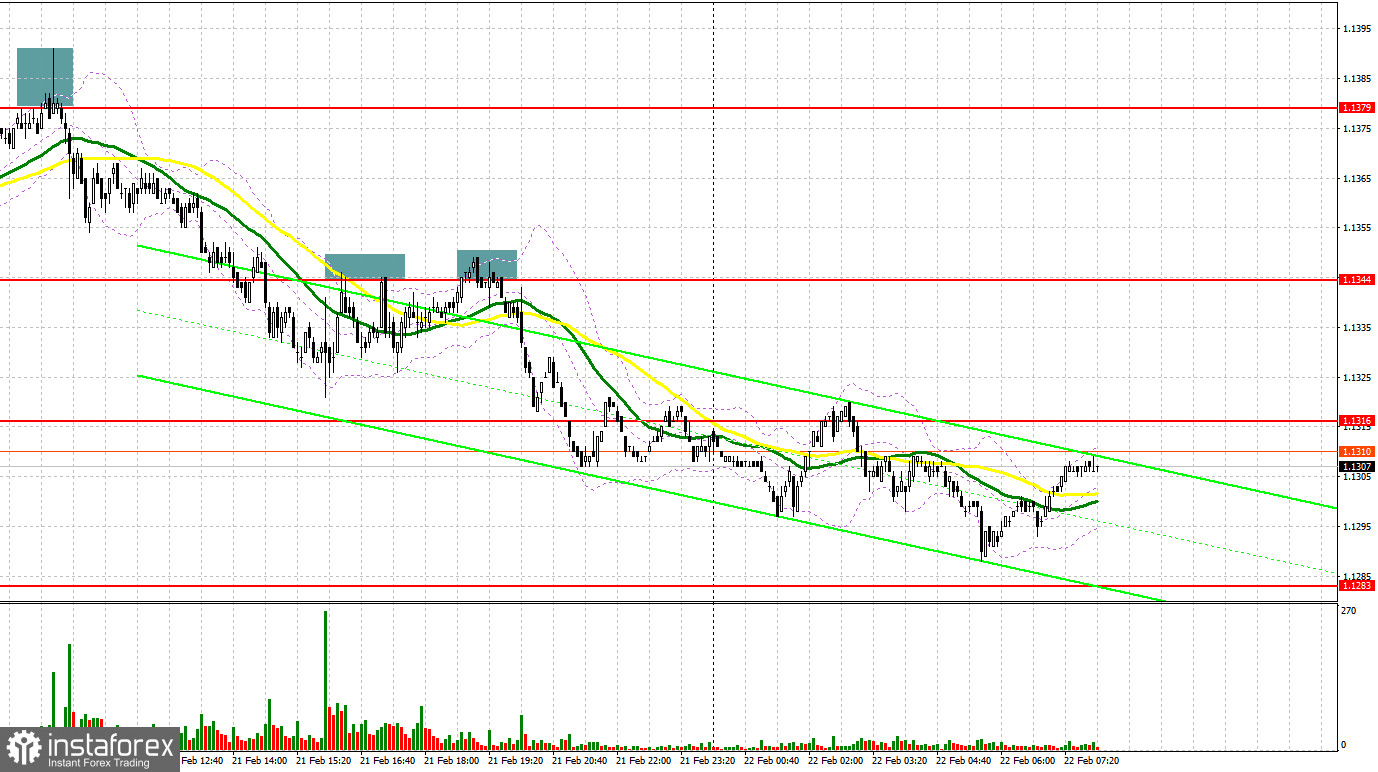Click the 1.1295 price axis value
The width and height of the screenshot is (1378, 772).
pyautogui.click(x=1358, y=526)
